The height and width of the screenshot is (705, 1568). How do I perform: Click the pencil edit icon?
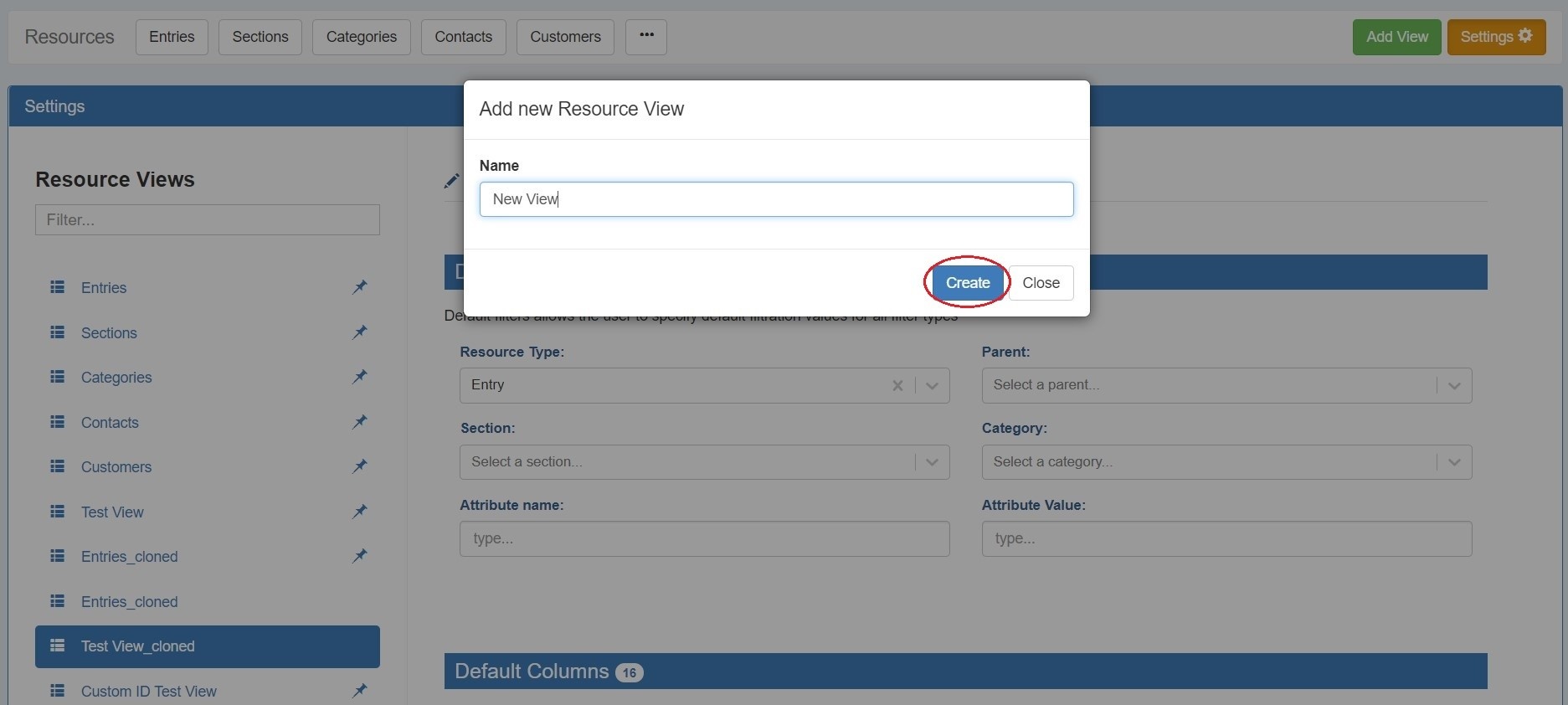tap(451, 181)
